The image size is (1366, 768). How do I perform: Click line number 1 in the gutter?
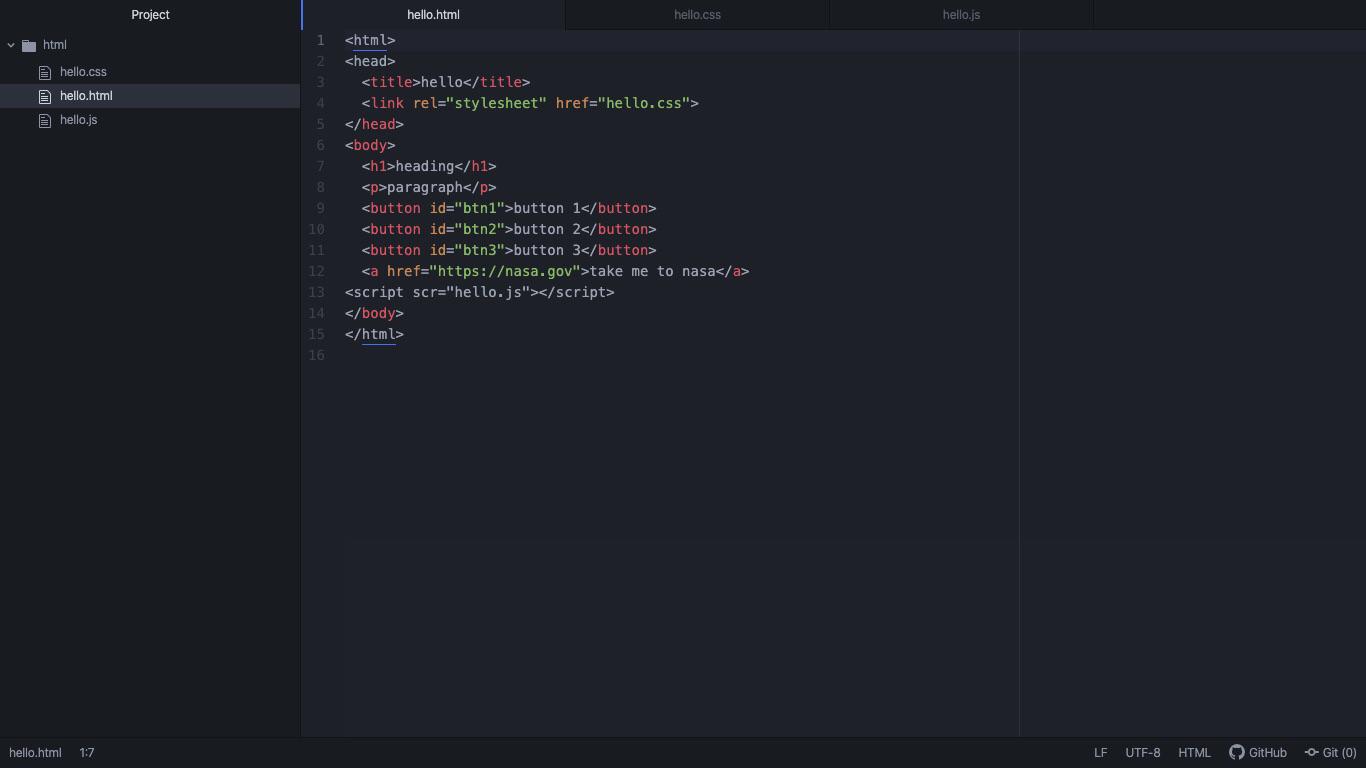(x=321, y=41)
